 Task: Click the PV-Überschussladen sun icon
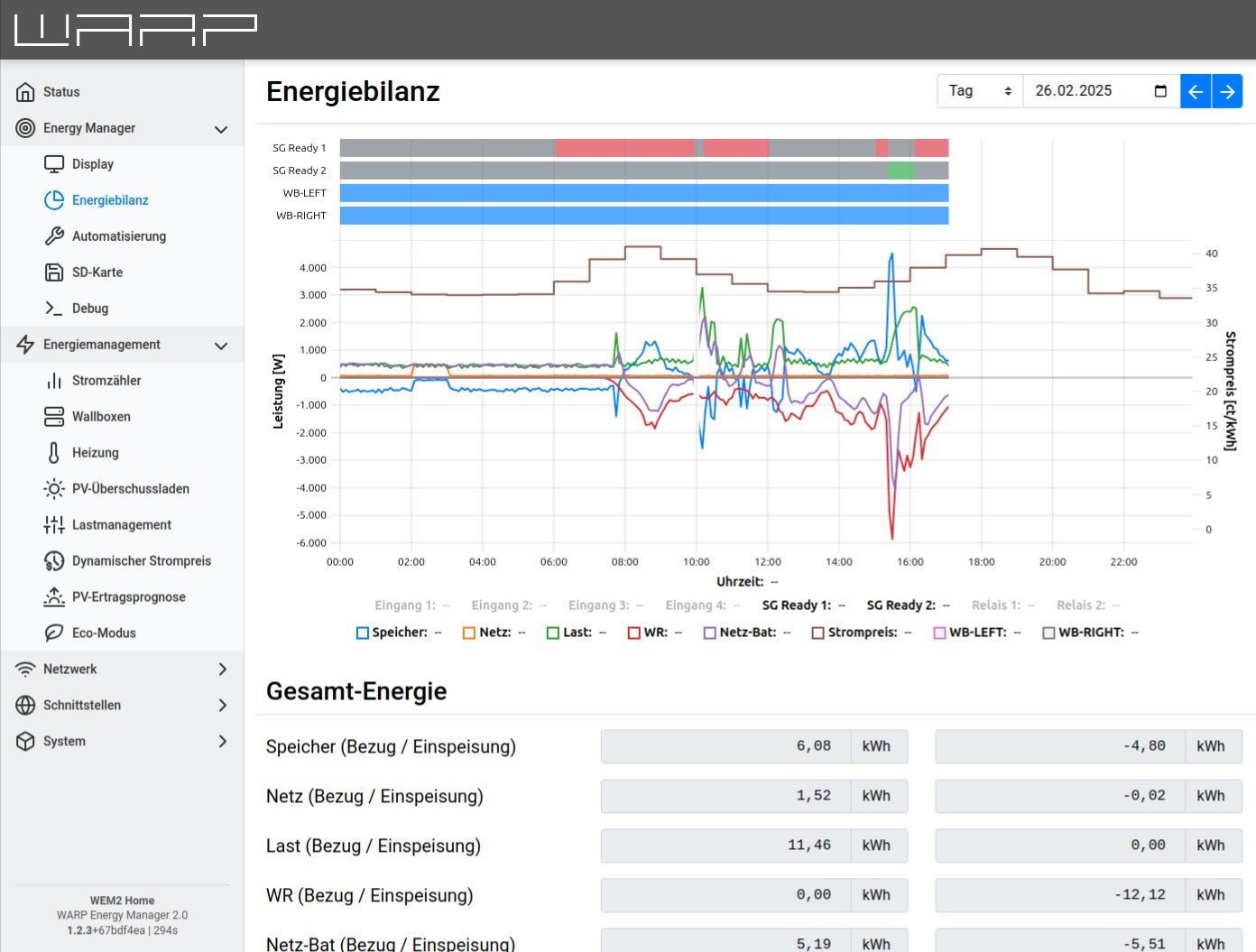(54, 489)
